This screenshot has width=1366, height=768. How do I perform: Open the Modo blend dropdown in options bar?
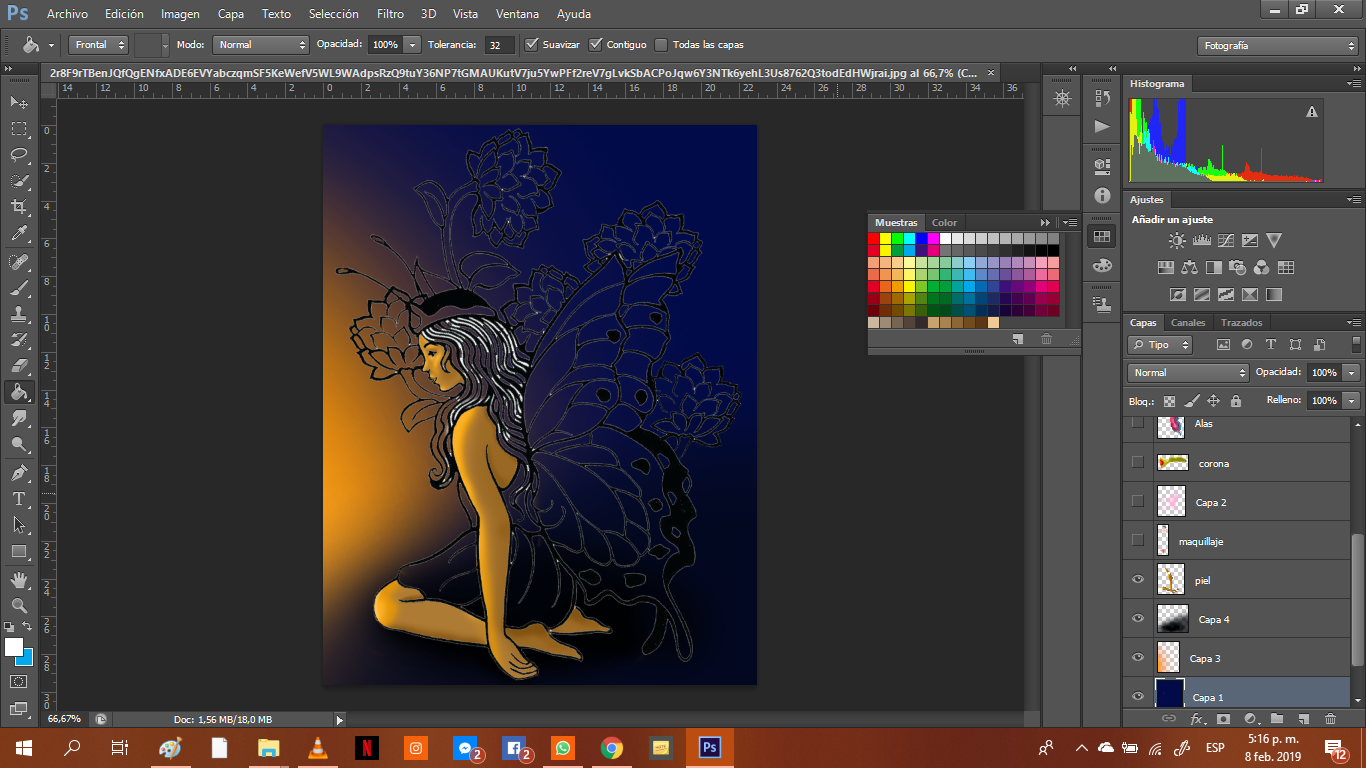[262, 45]
